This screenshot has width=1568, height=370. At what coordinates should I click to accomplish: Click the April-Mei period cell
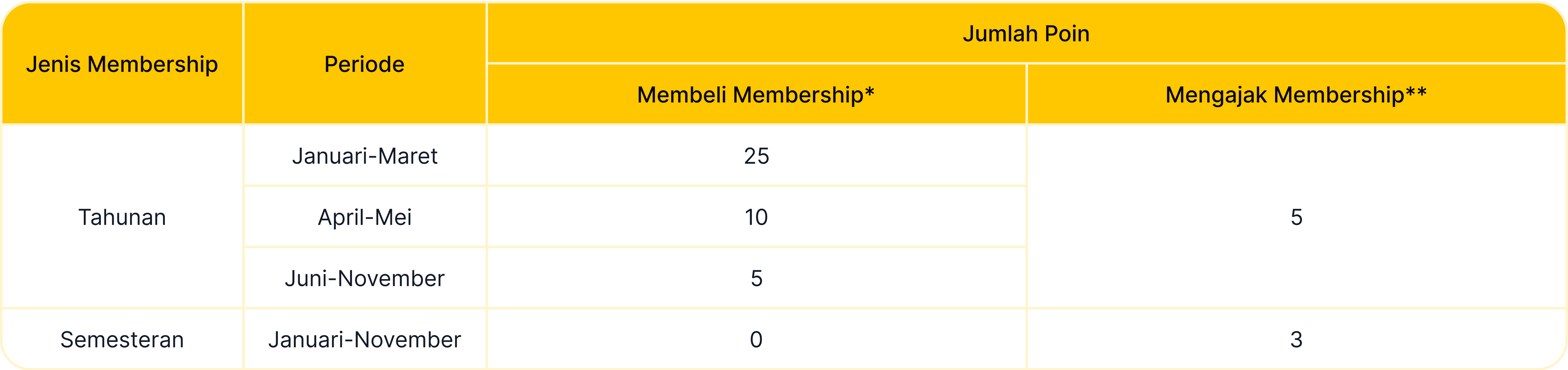[x=364, y=217]
